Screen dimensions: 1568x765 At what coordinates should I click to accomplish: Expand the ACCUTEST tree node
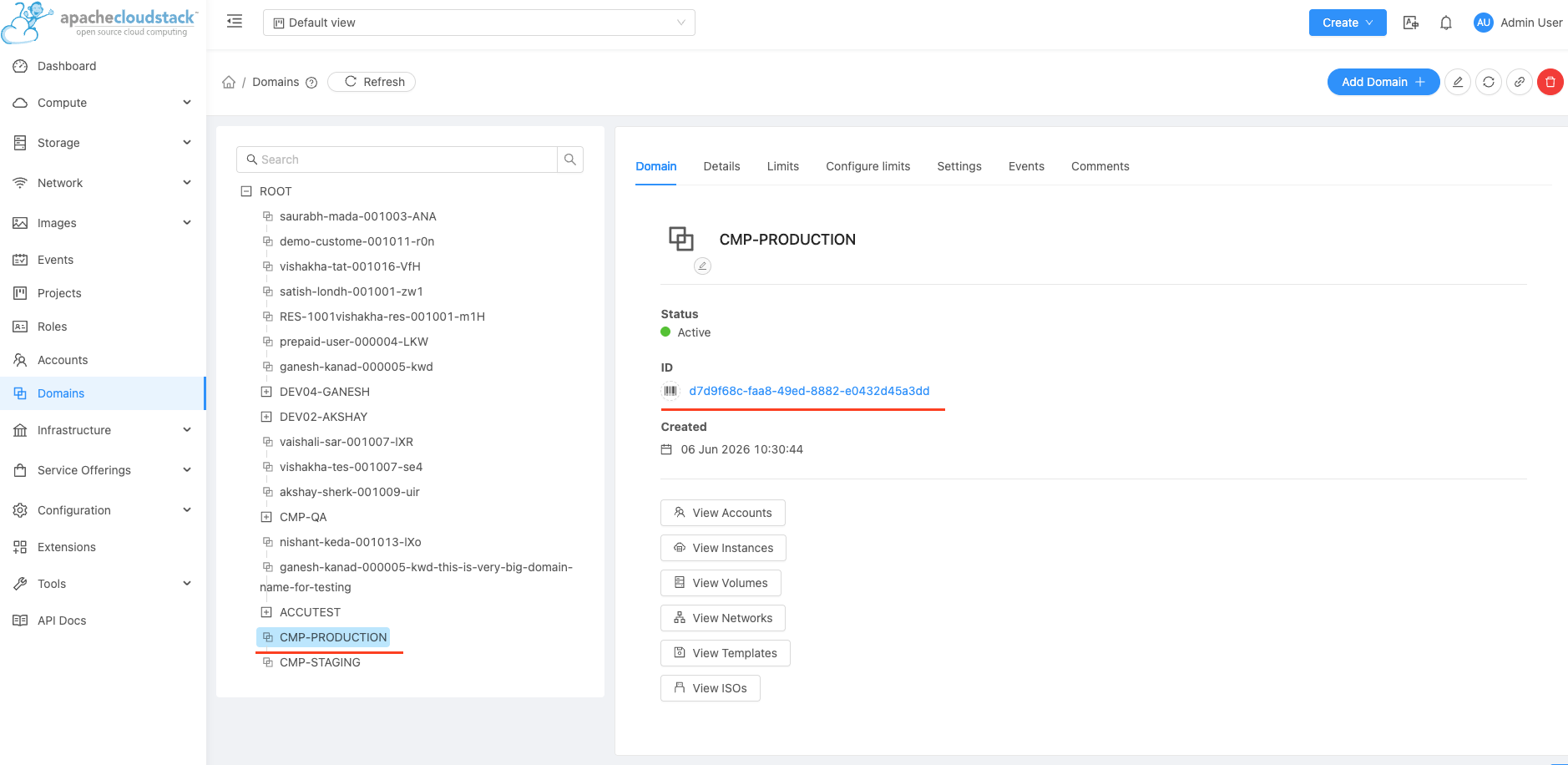tap(266, 612)
